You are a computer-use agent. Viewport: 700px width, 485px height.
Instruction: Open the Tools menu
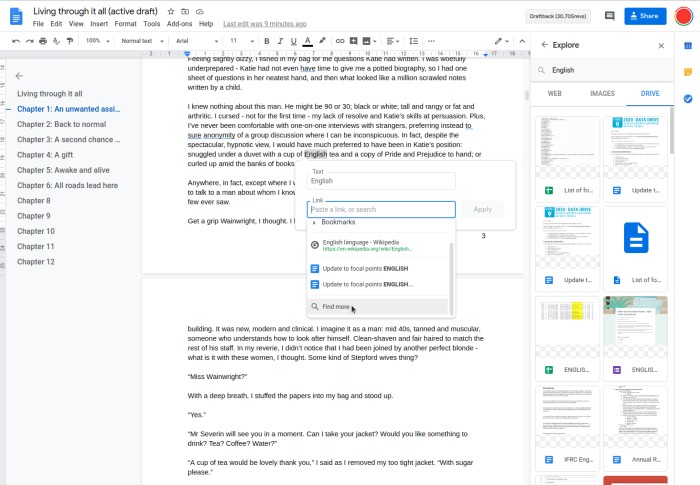[152, 24]
